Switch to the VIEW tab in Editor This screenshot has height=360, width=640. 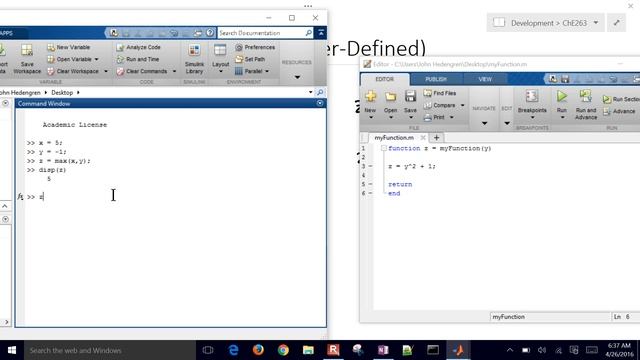(x=485, y=79)
